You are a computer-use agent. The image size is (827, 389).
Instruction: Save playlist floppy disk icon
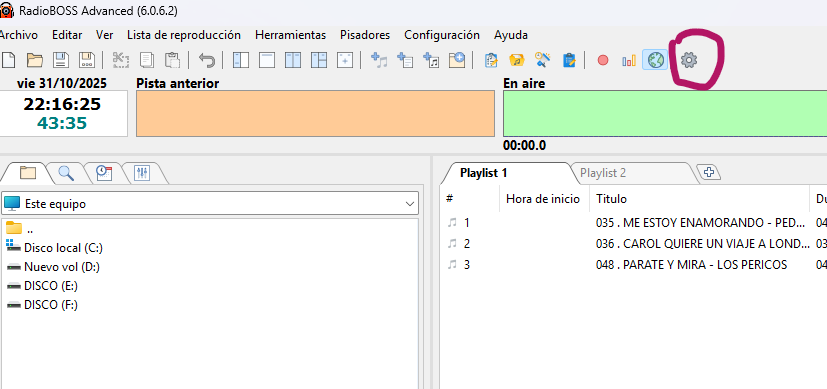[61, 60]
